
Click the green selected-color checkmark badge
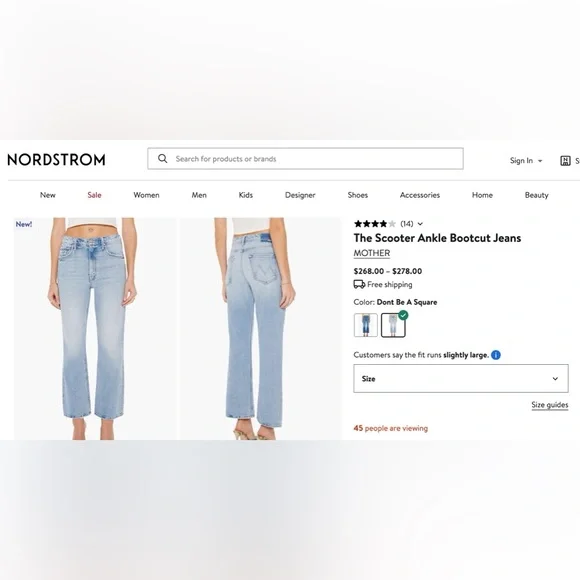click(x=403, y=315)
